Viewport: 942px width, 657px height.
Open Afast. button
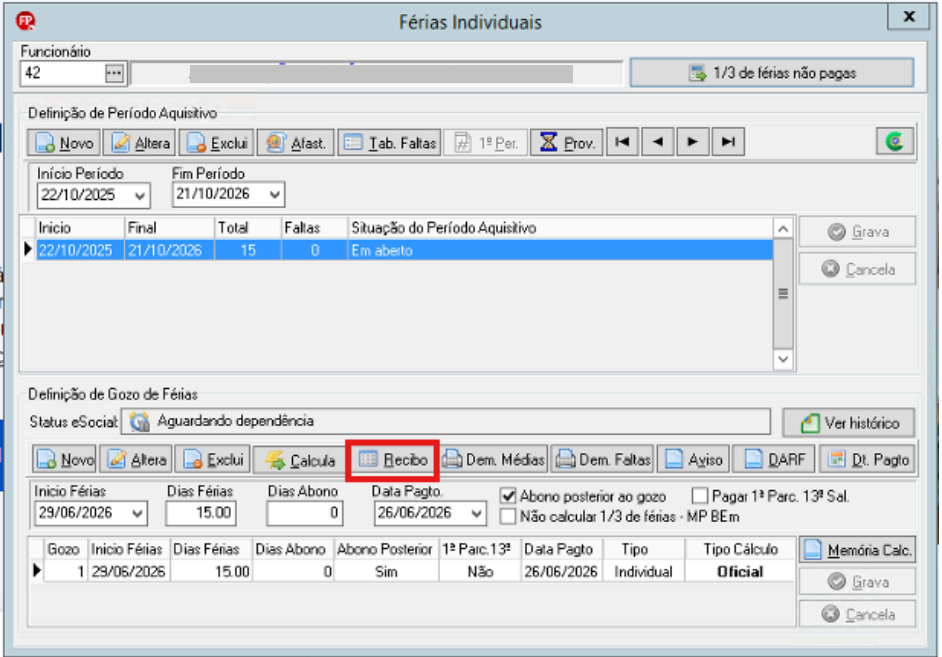pyautogui.click(x=296, y=143)
